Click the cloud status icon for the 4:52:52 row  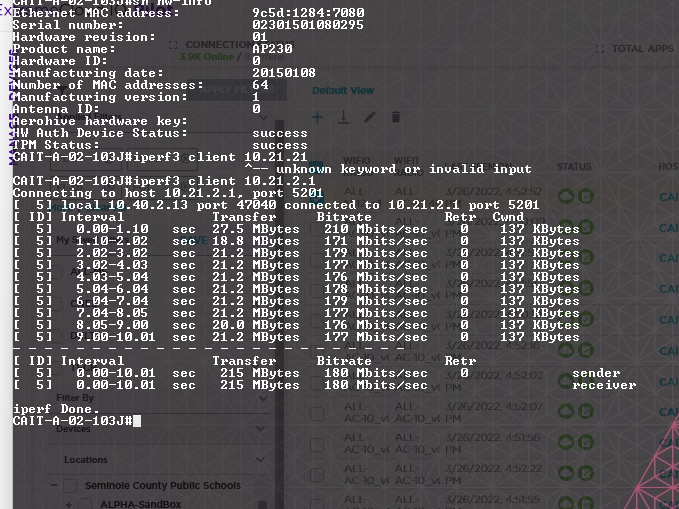(566, 196)
